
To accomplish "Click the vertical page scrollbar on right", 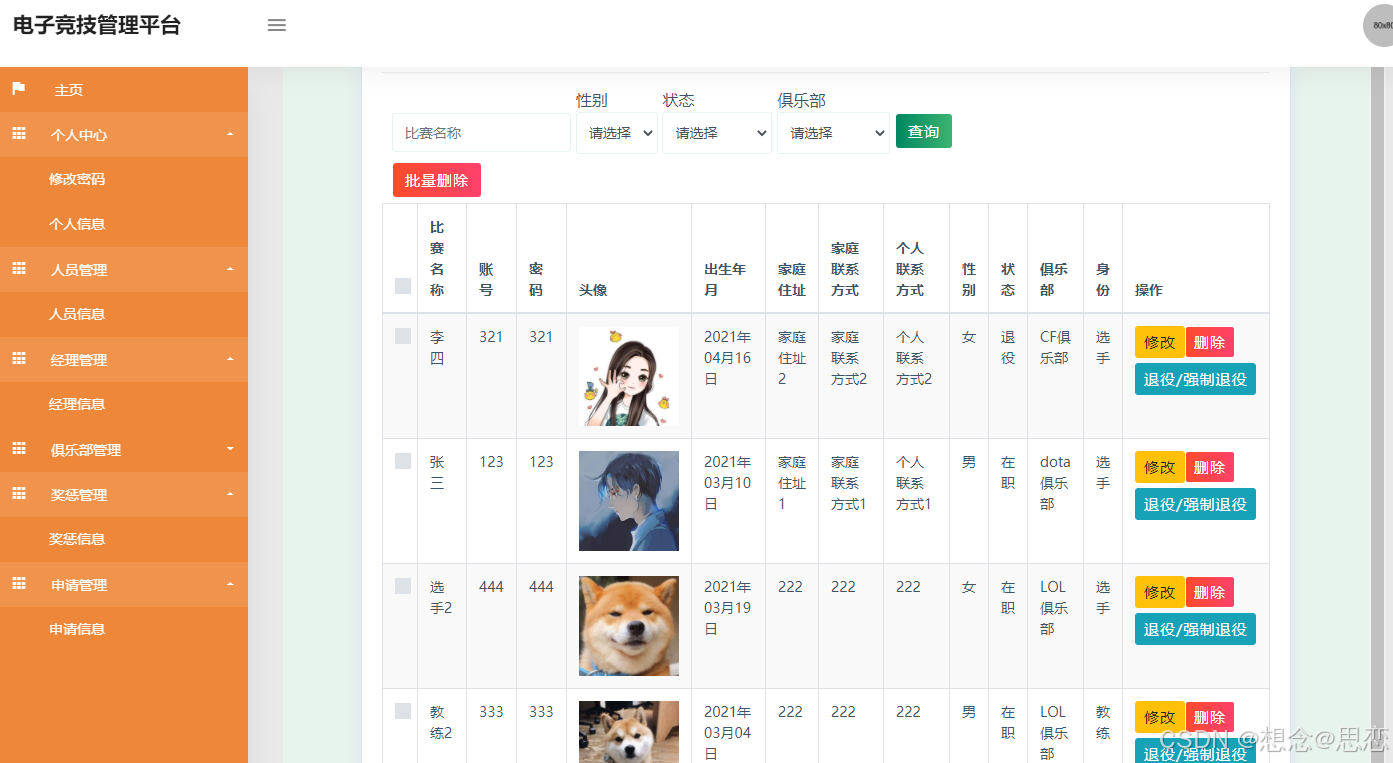I will [1377, 415].
